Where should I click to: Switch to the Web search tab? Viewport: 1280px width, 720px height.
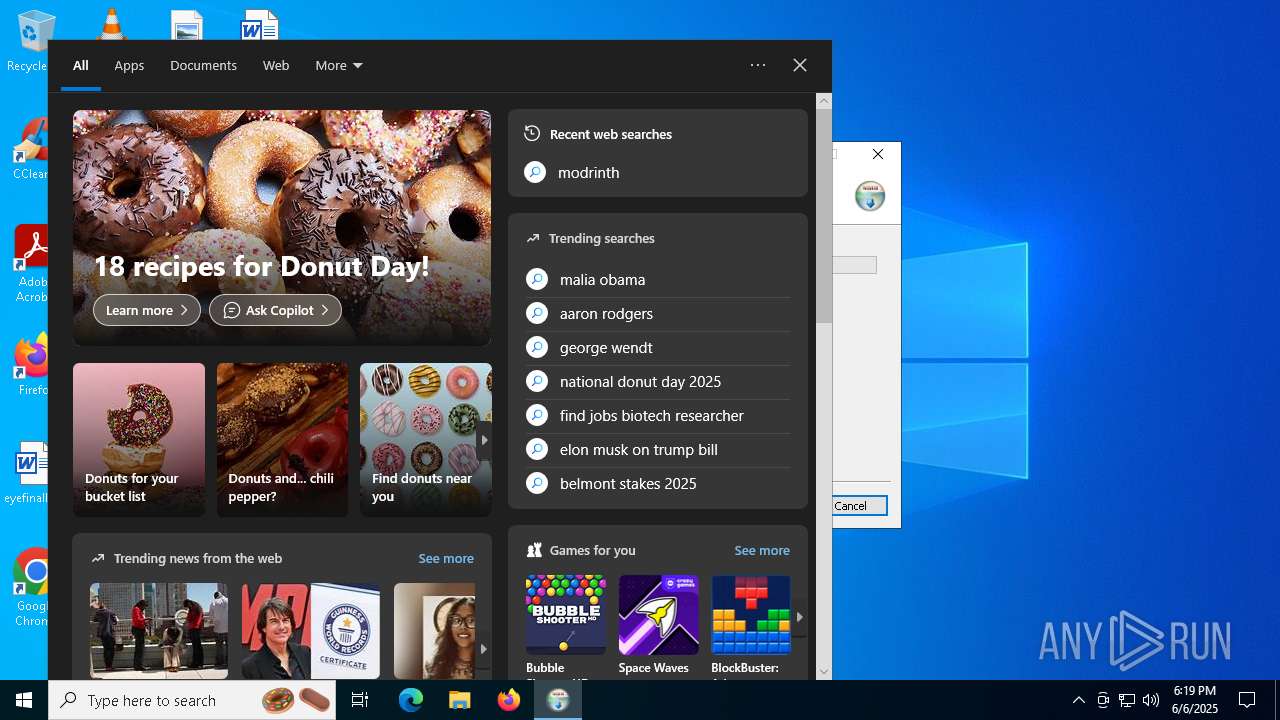(276, 65)
